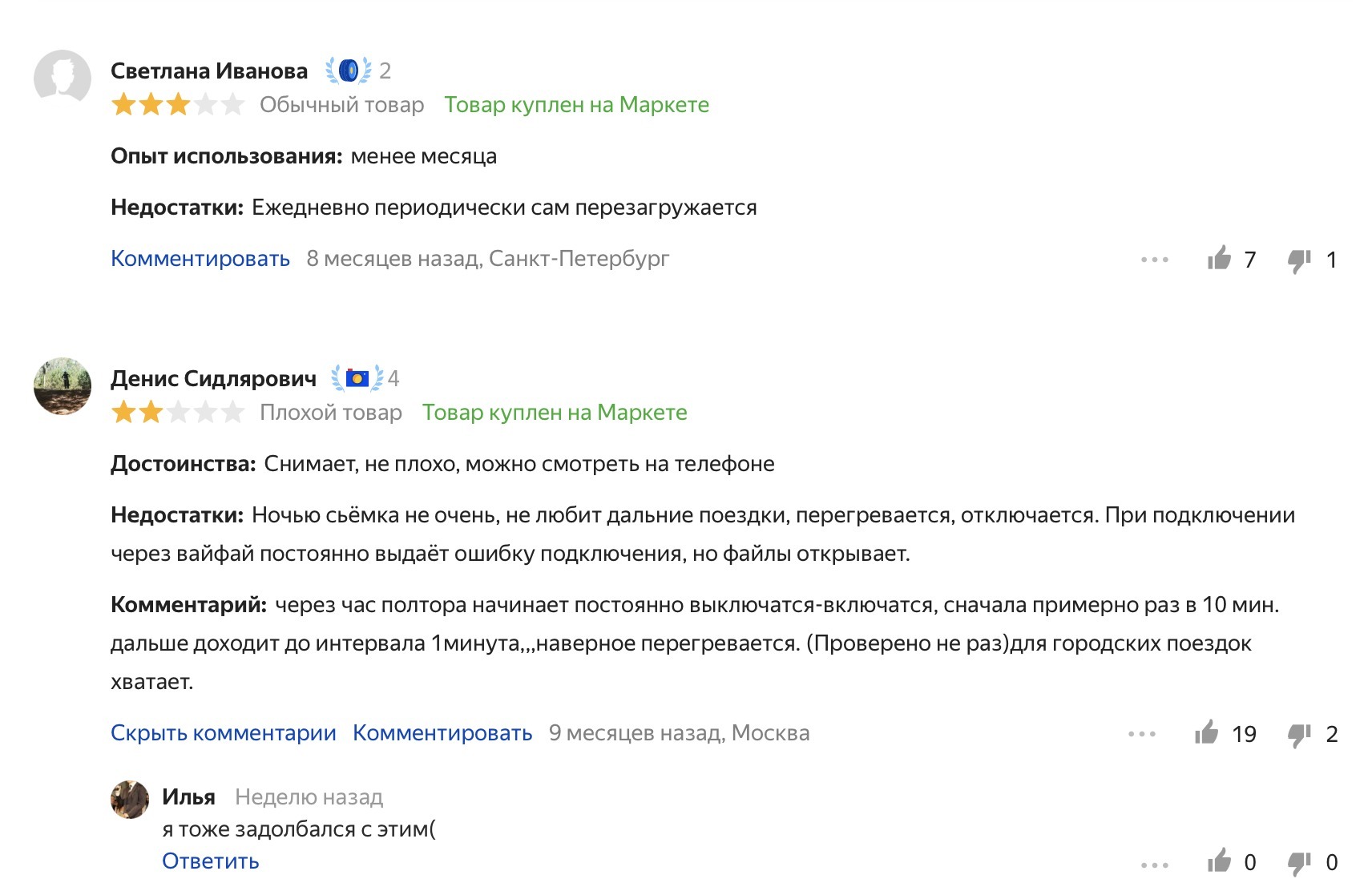Collapse replies via Скрыть комментарии
The height and width of the screenshot is (883, 1372).
(x=224, y=733)
